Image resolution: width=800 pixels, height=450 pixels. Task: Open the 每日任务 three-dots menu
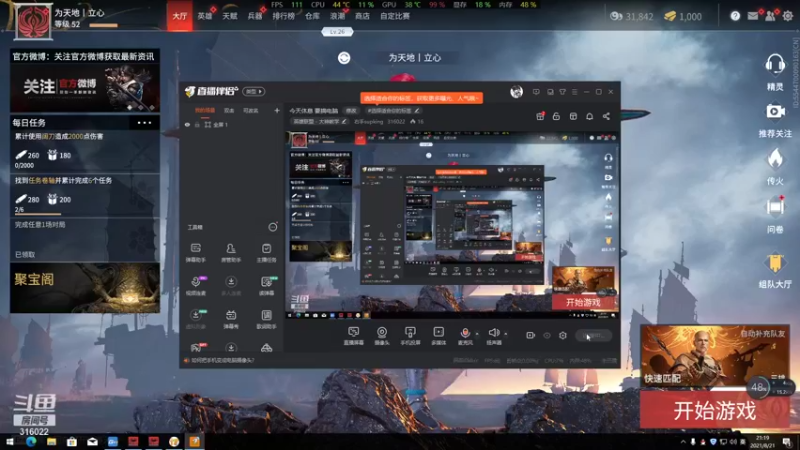click(x=144, y=122)
